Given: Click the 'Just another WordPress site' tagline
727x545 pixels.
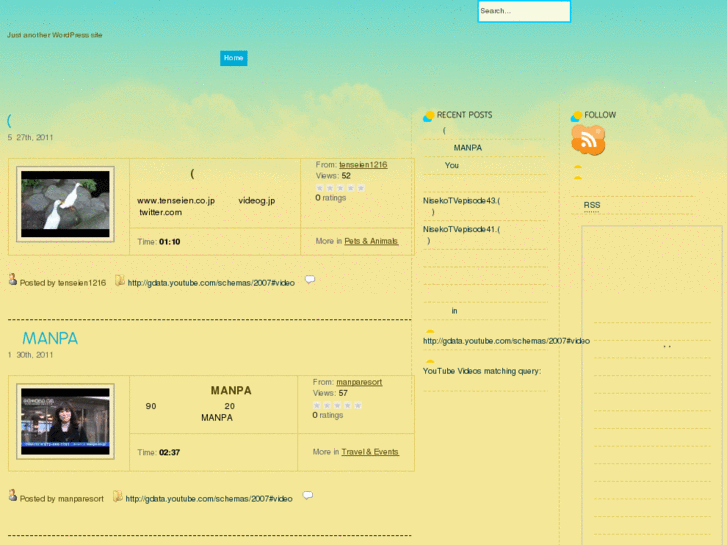Looking at the screenshot, I should (x=55, y=35).
